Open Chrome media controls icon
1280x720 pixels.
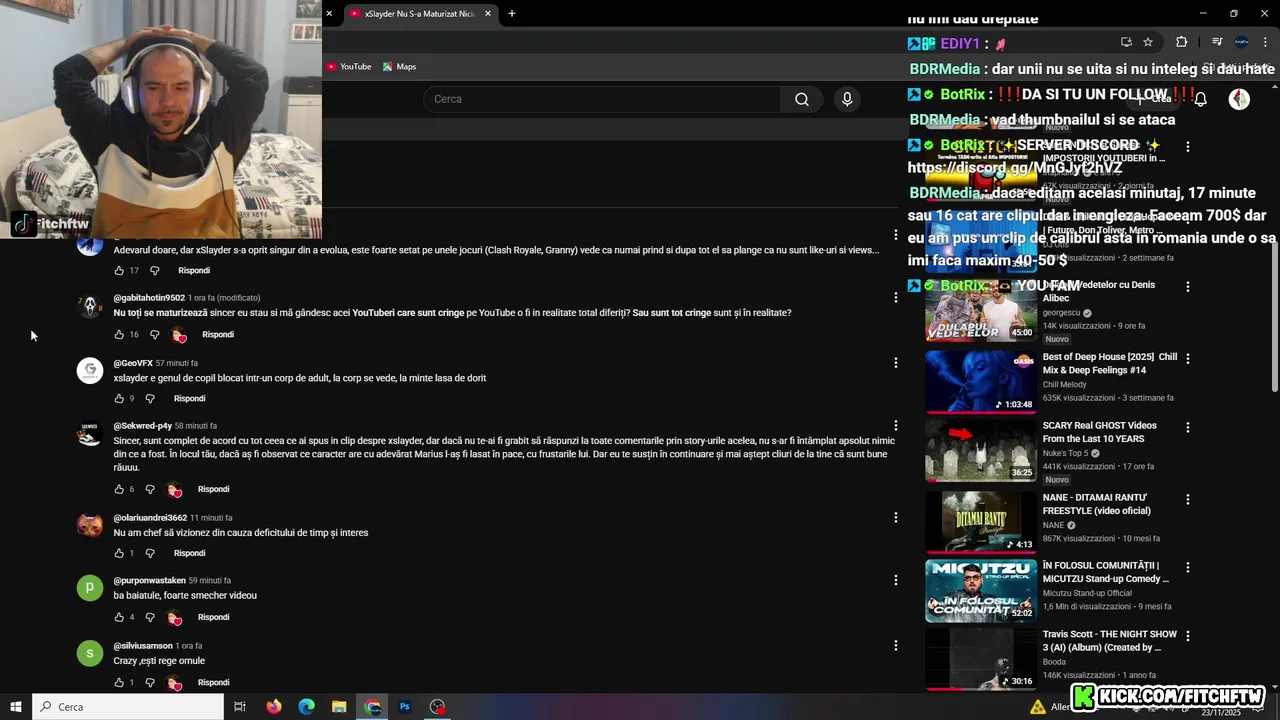coord(1217,42)
